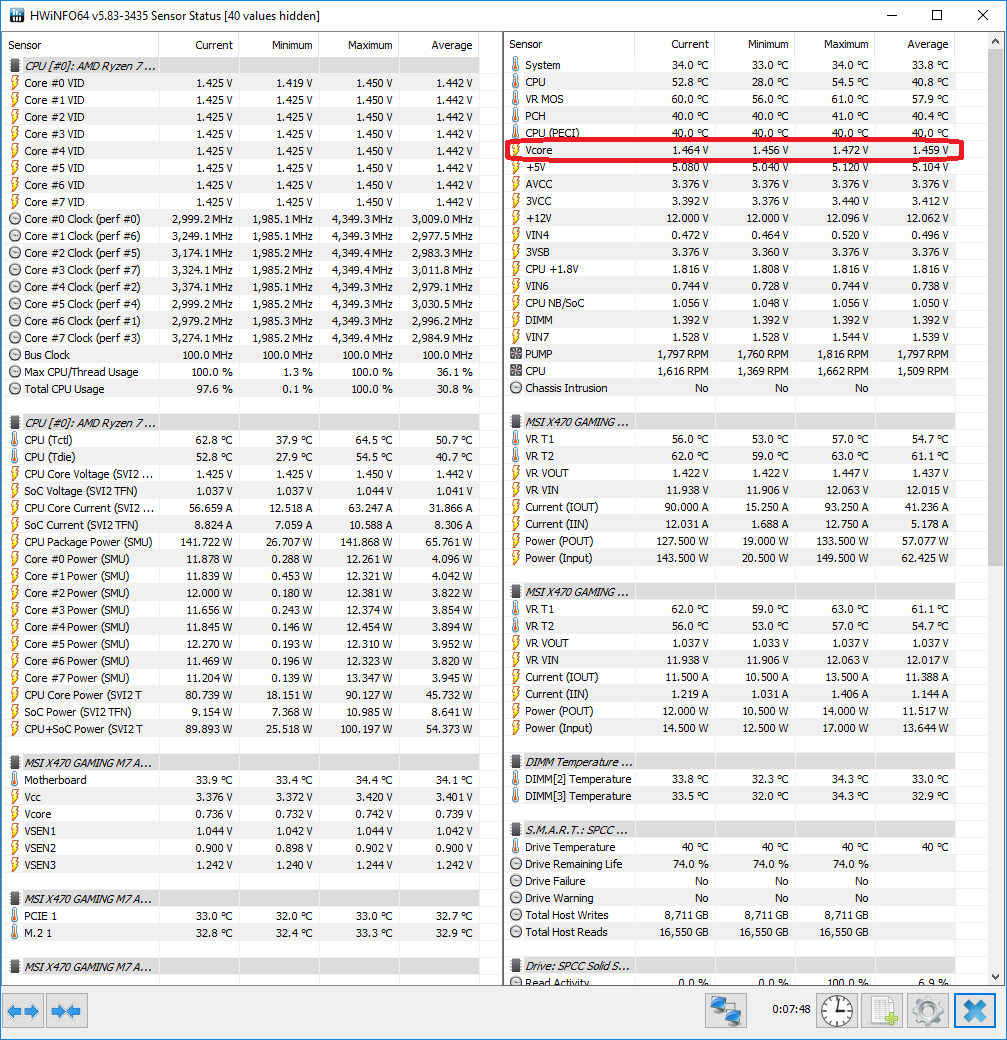Click the thermometer icon beside Motherboard
The image size is (1007, 1040).
[15, 780]
